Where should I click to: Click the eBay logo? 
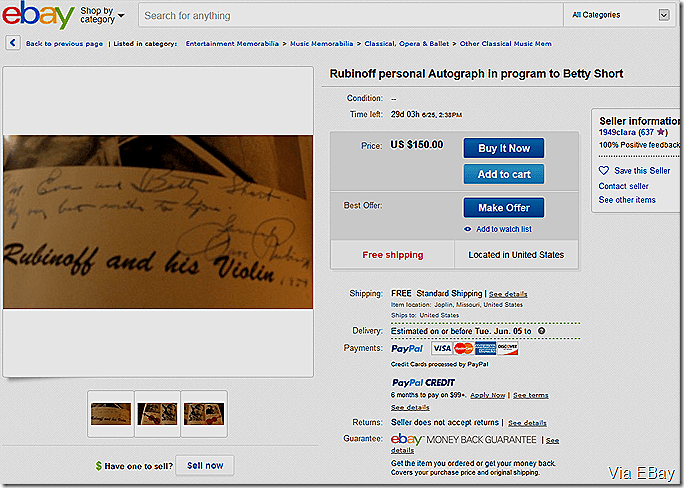[x=38, y=15]
